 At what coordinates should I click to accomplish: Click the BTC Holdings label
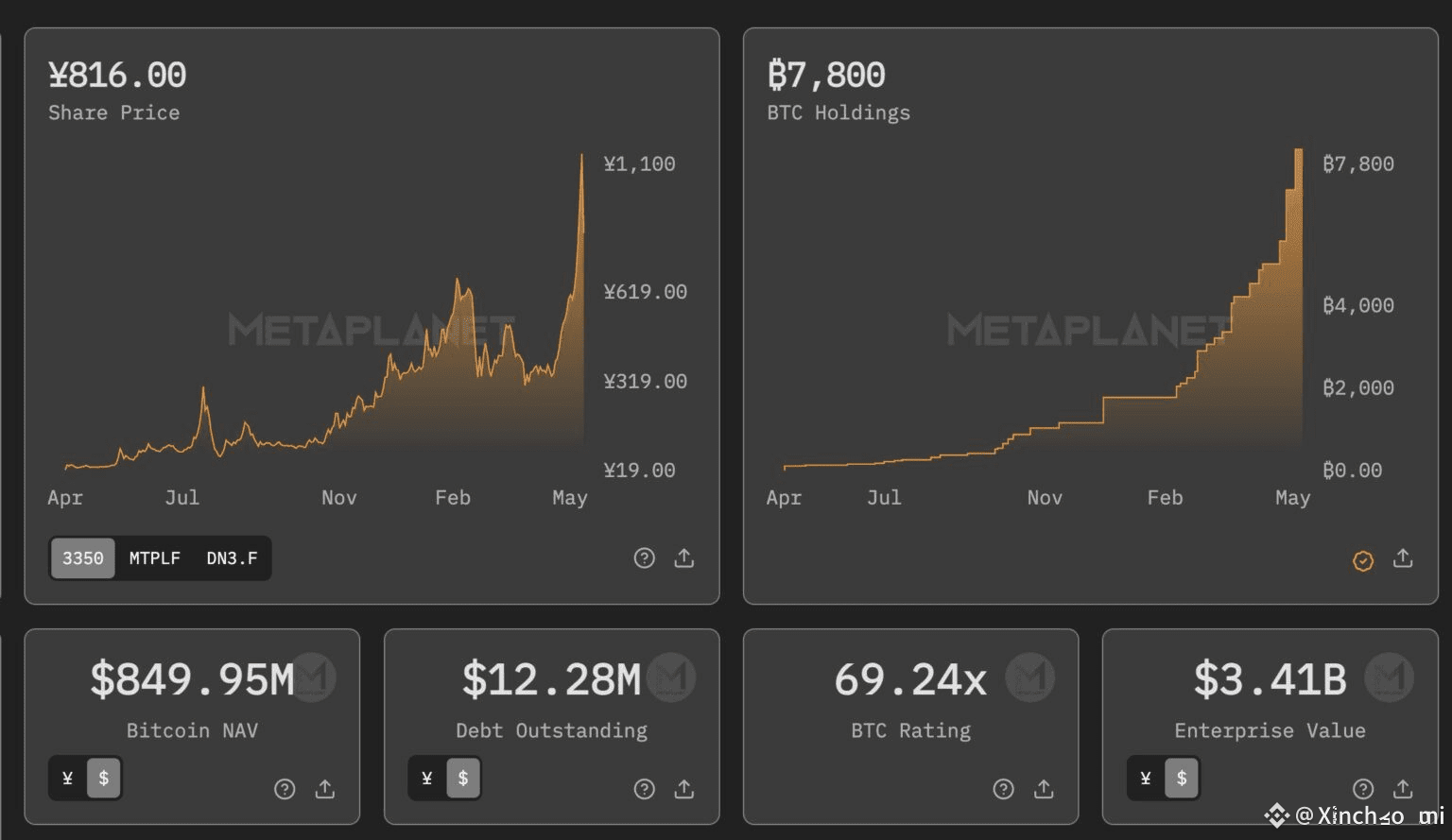838,112
